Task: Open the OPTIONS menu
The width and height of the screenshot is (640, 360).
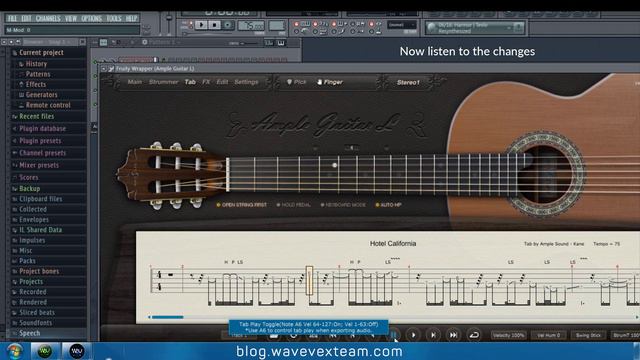Action: pos(91,18)
